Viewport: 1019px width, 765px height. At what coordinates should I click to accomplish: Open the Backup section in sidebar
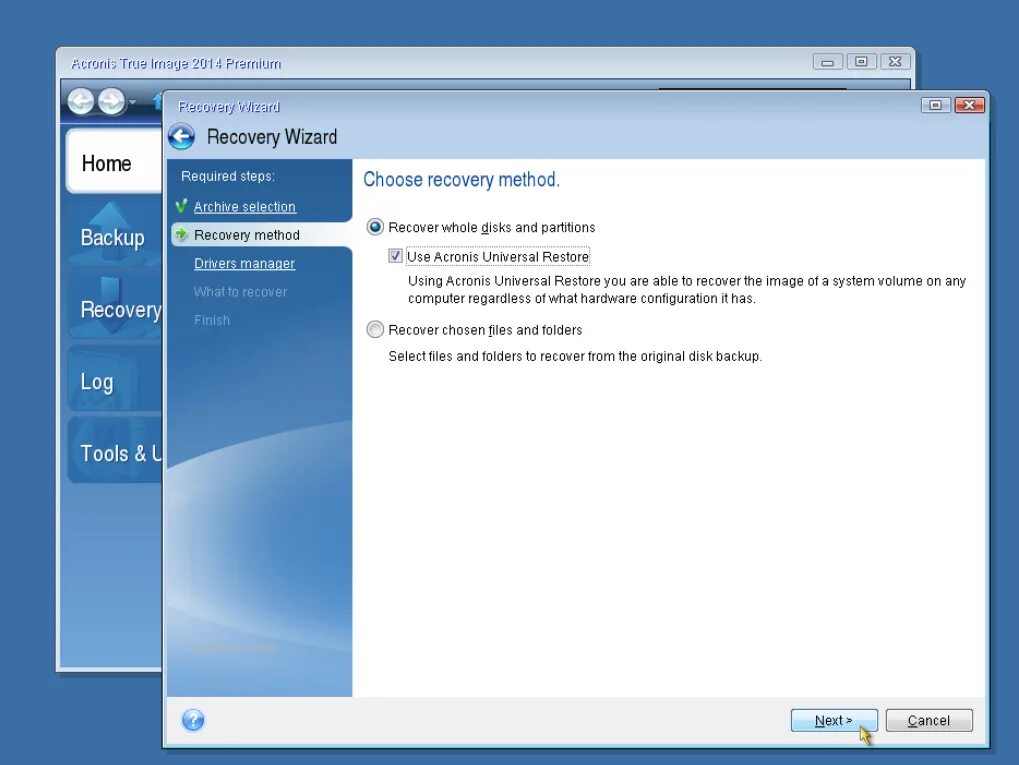coord(114,235)
